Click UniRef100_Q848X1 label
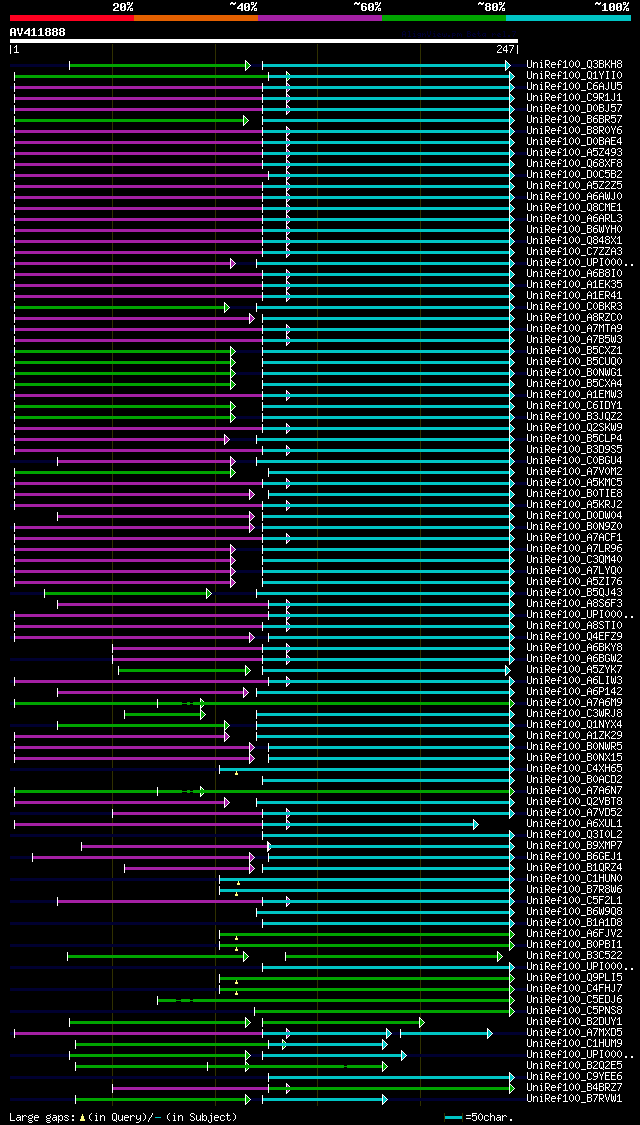This screenshot has height=1125, width=640. point(574,240)
